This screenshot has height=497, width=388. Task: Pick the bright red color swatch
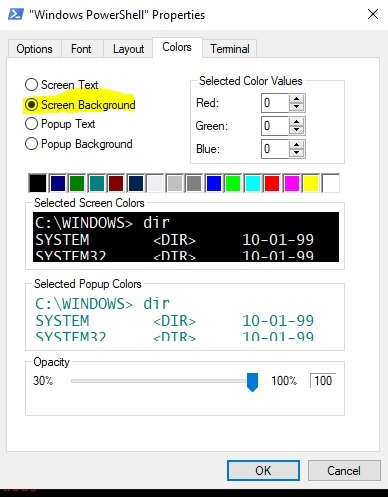pos(272,183)
